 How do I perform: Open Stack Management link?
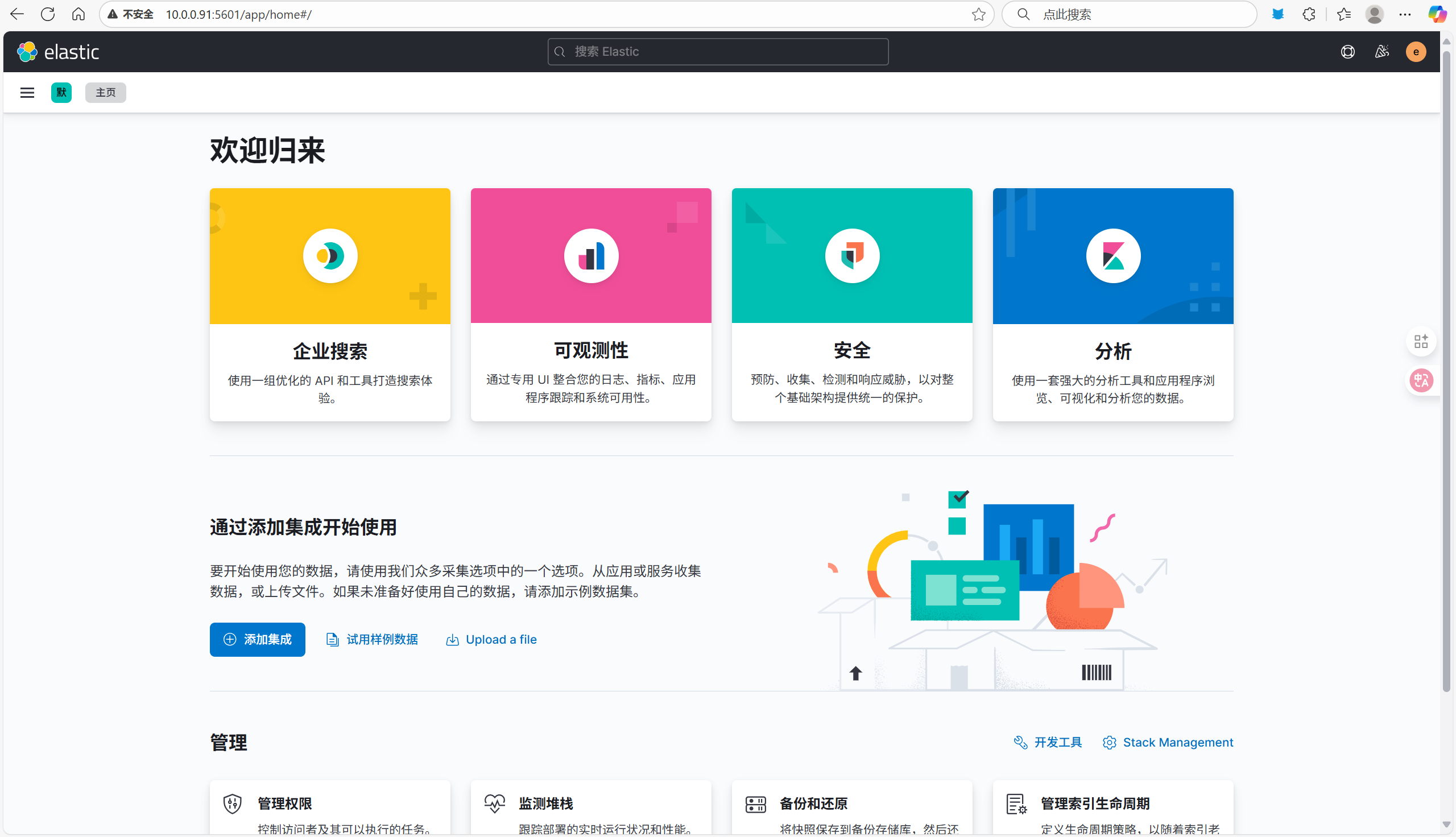pyautogui.click(x=1168, y=742)
